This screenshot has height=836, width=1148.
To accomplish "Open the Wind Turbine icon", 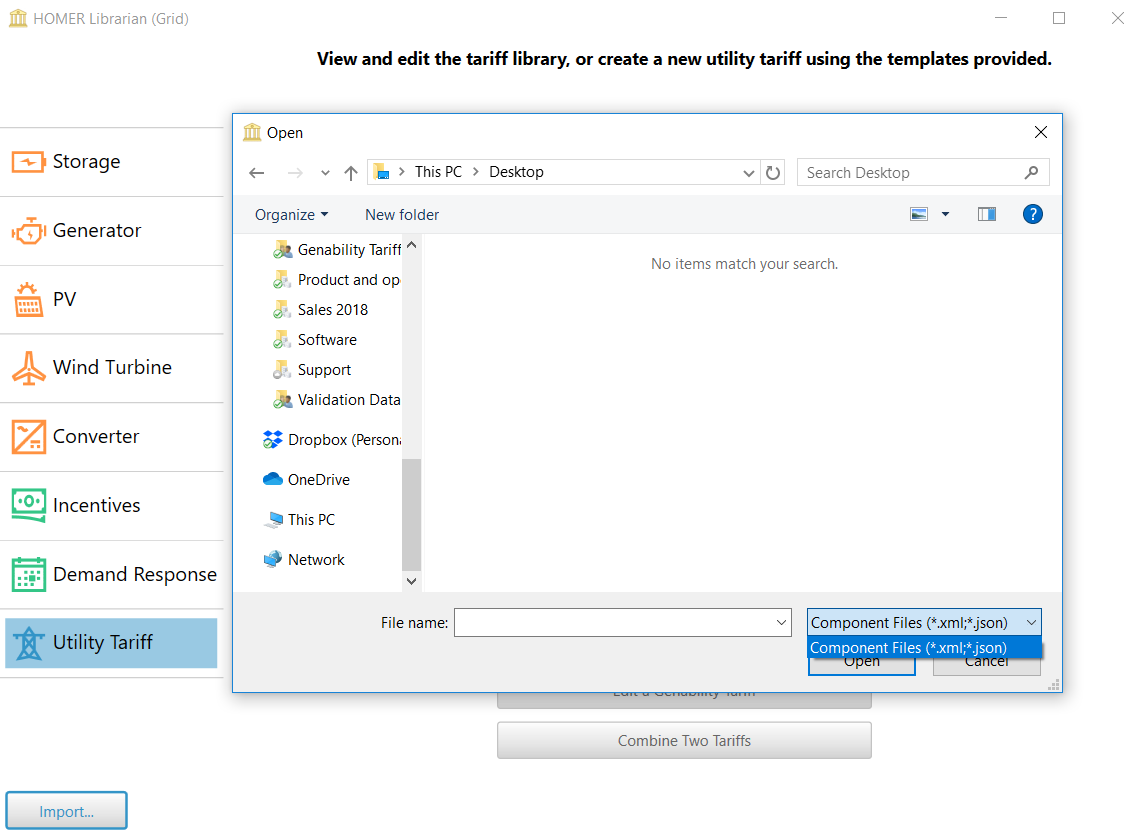I will click(28, 368).
